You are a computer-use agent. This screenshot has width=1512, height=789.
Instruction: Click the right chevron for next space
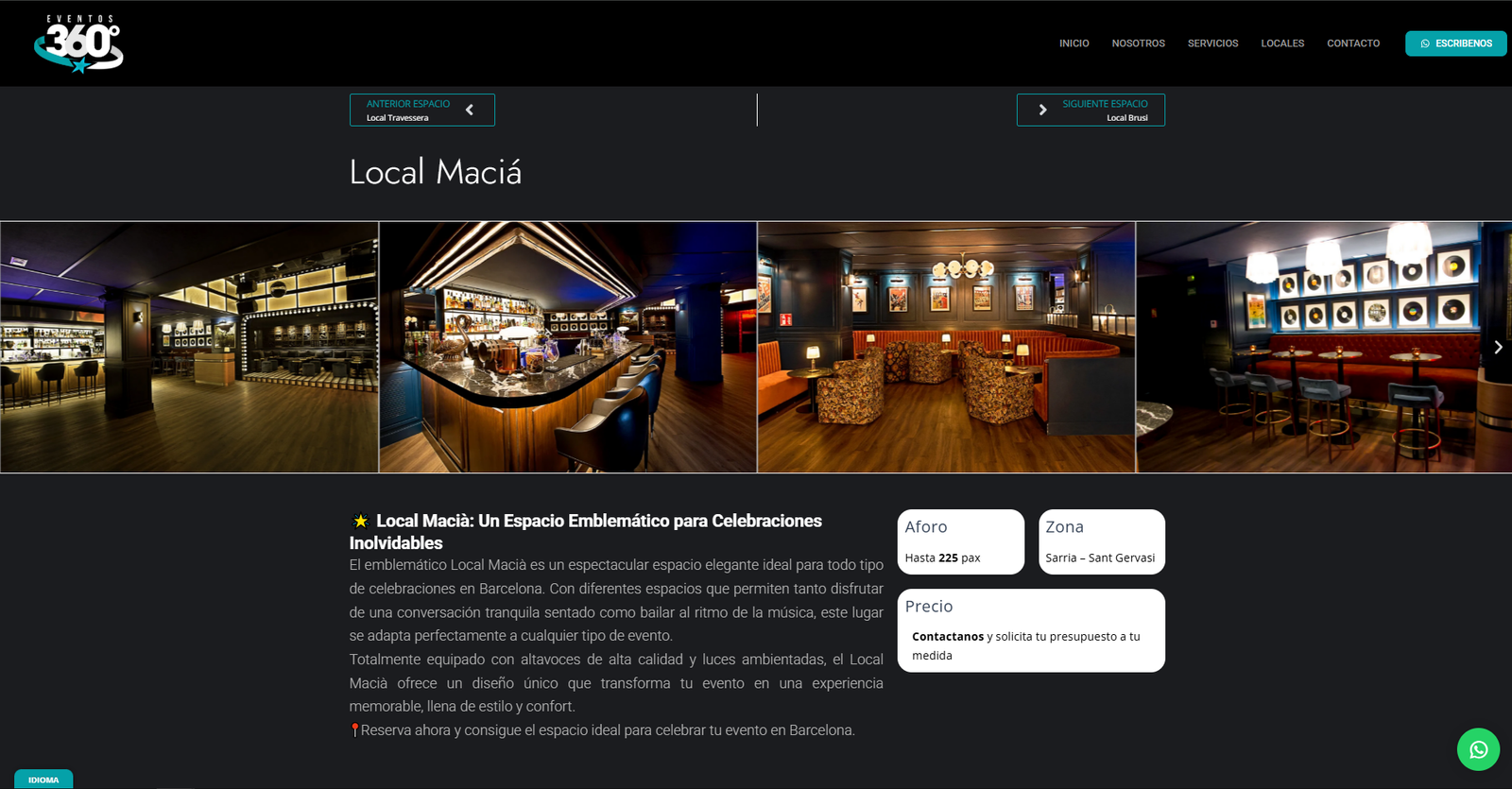pos(1042,110)
